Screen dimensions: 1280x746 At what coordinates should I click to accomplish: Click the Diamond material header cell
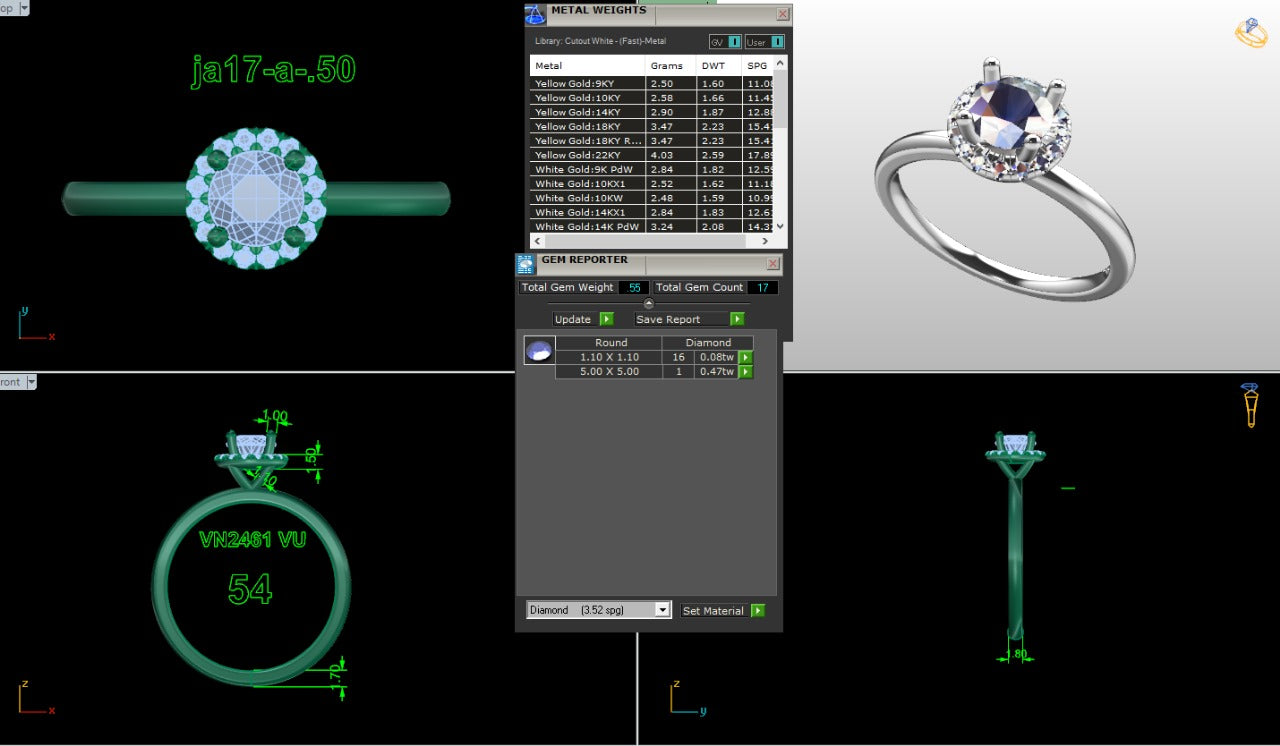[708, 343]
